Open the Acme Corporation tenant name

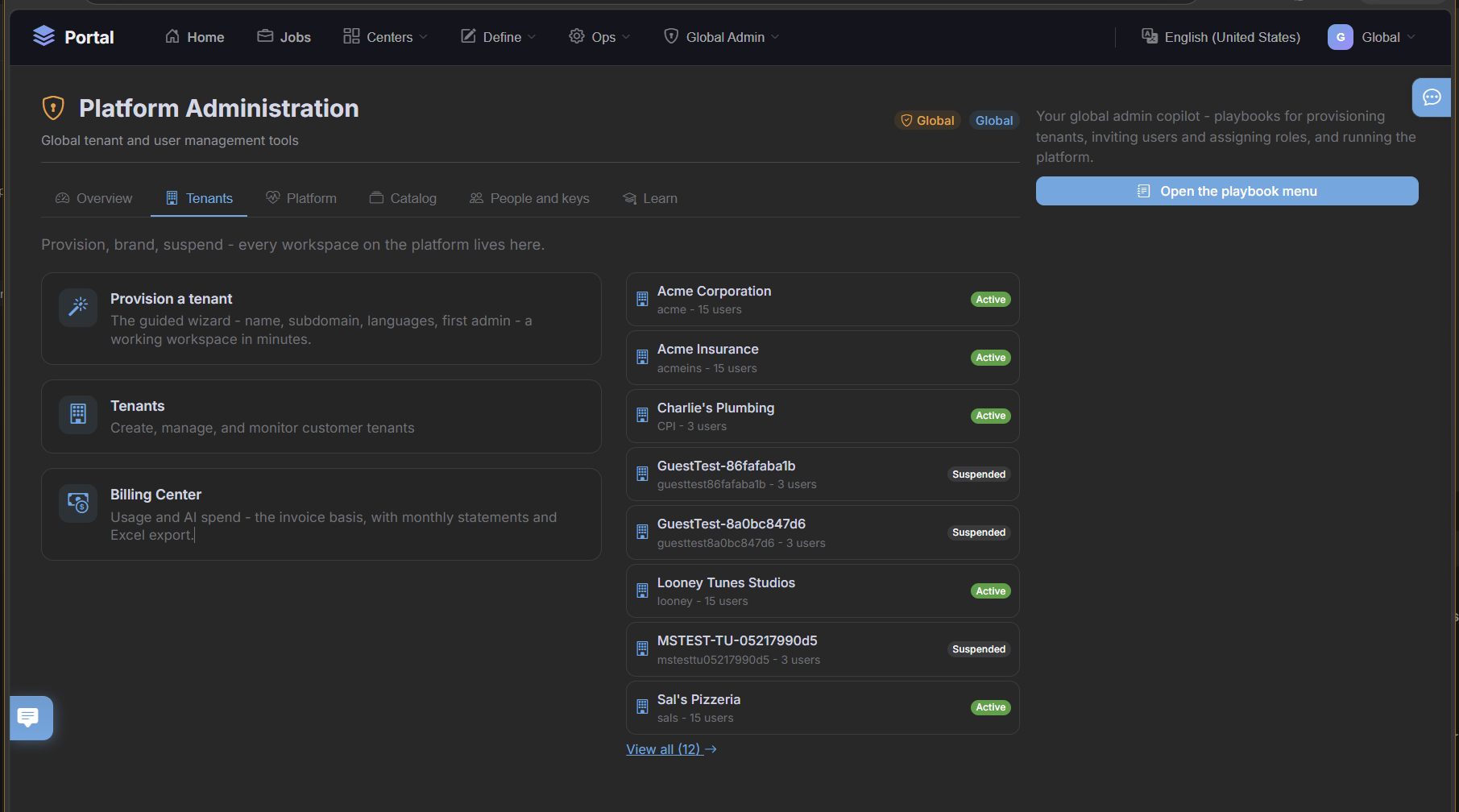point(714,291)
